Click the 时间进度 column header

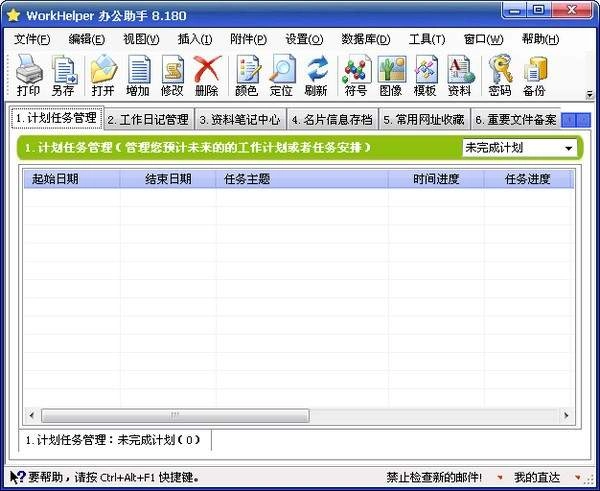[x=436, y=179]
